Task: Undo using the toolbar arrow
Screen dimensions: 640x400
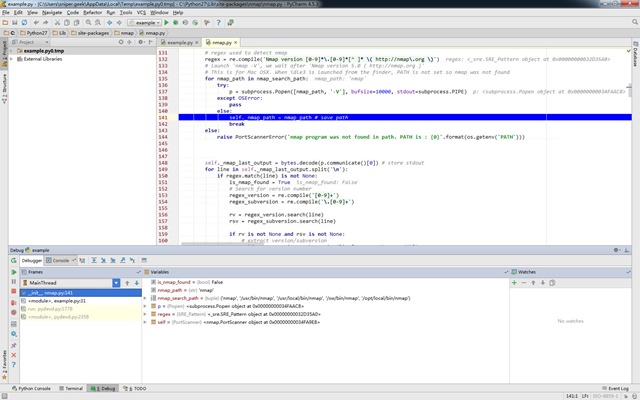Action: coord(36,22)
